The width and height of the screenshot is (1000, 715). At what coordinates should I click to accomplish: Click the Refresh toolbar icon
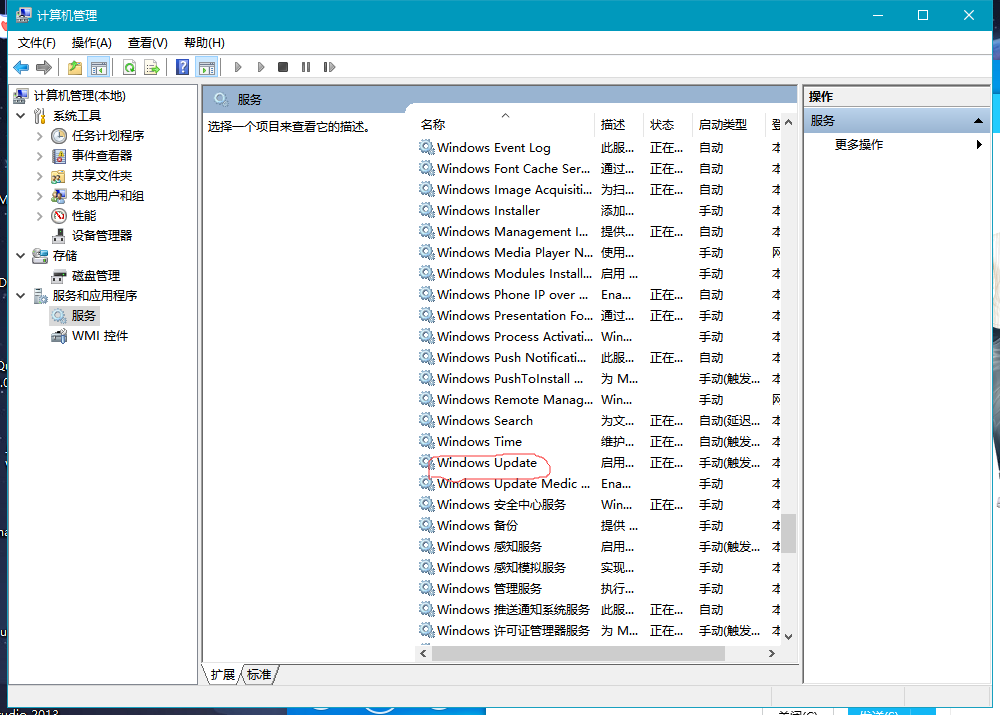129,67
